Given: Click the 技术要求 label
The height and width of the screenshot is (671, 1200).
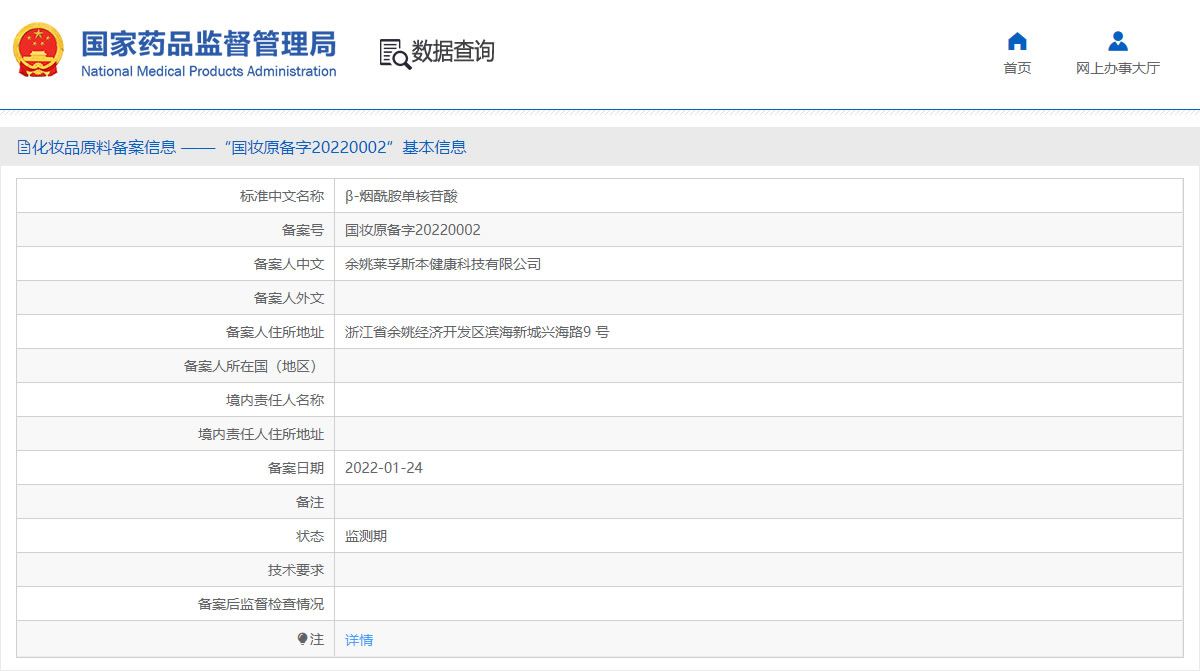Looking at the screenshot, I should 296,570.
